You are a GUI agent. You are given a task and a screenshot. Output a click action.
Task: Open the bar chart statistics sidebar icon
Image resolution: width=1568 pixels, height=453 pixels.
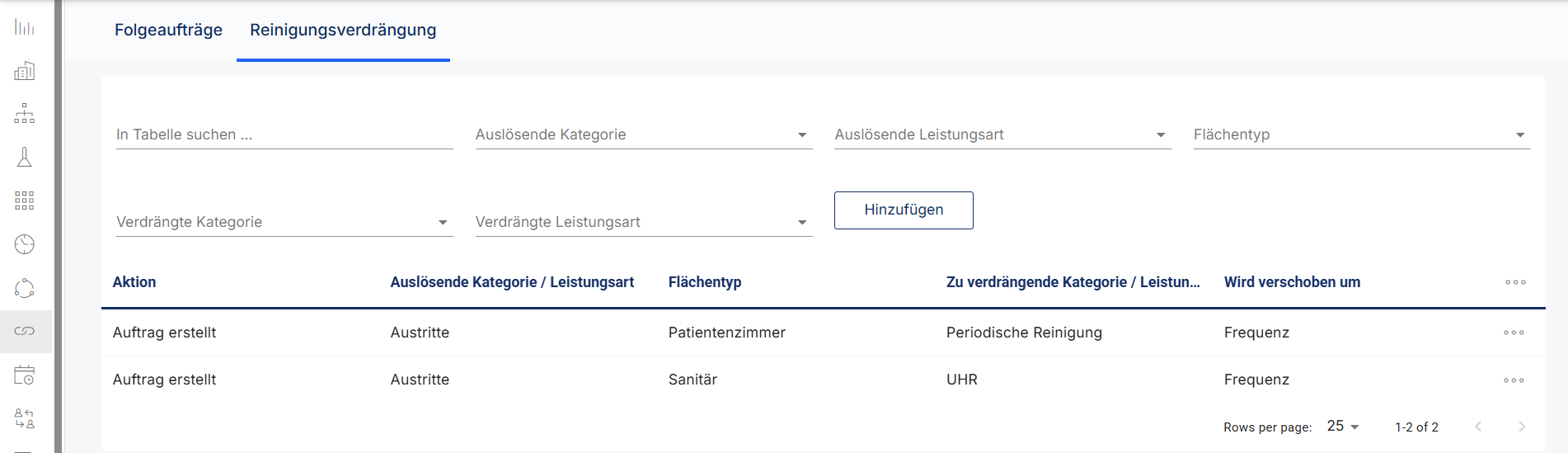(25, 27)
